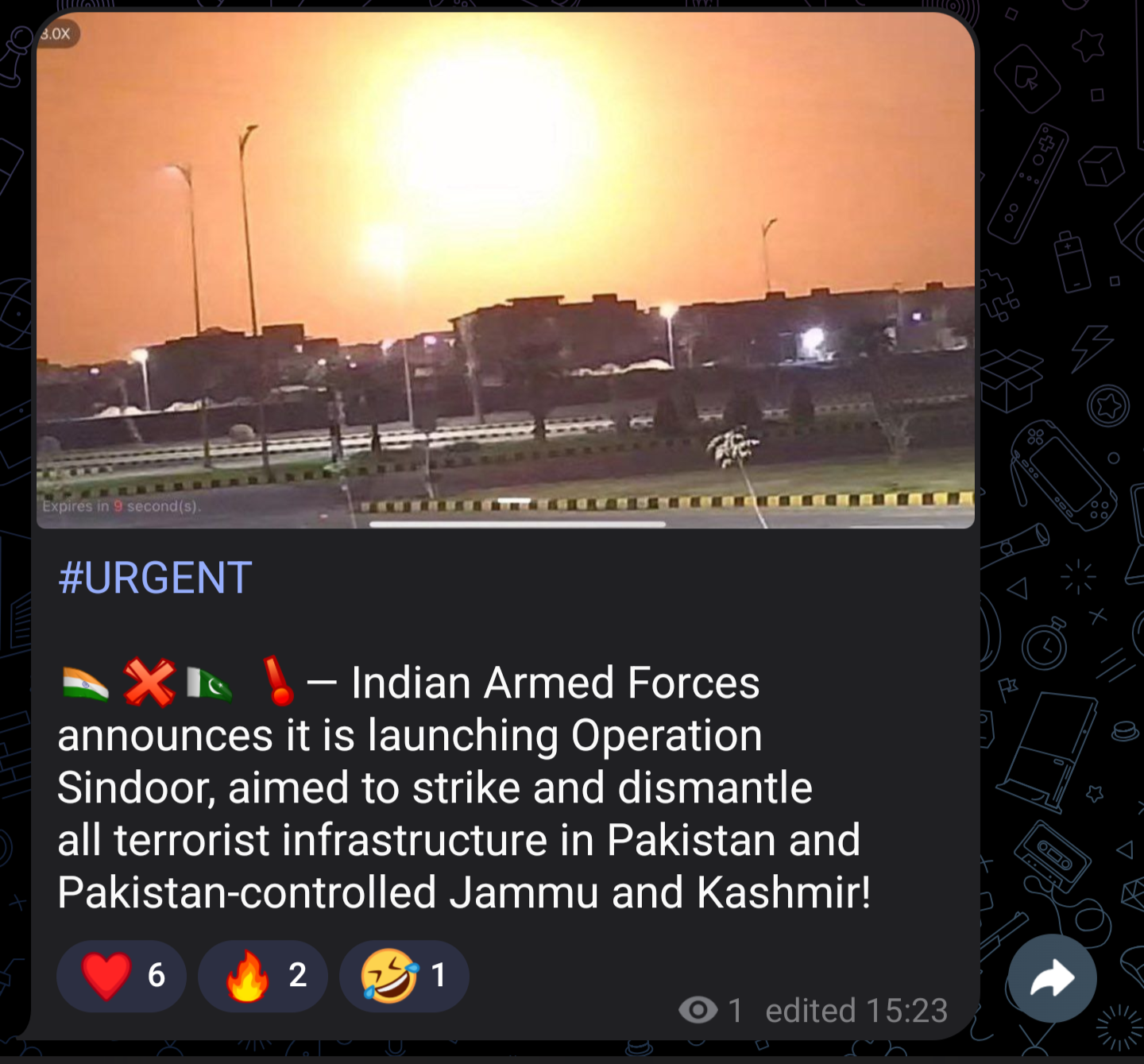Click the eye views icon
The width and height of the screenshot is (1144, 1064).
pyautogui.click(x=698, y=1010)
